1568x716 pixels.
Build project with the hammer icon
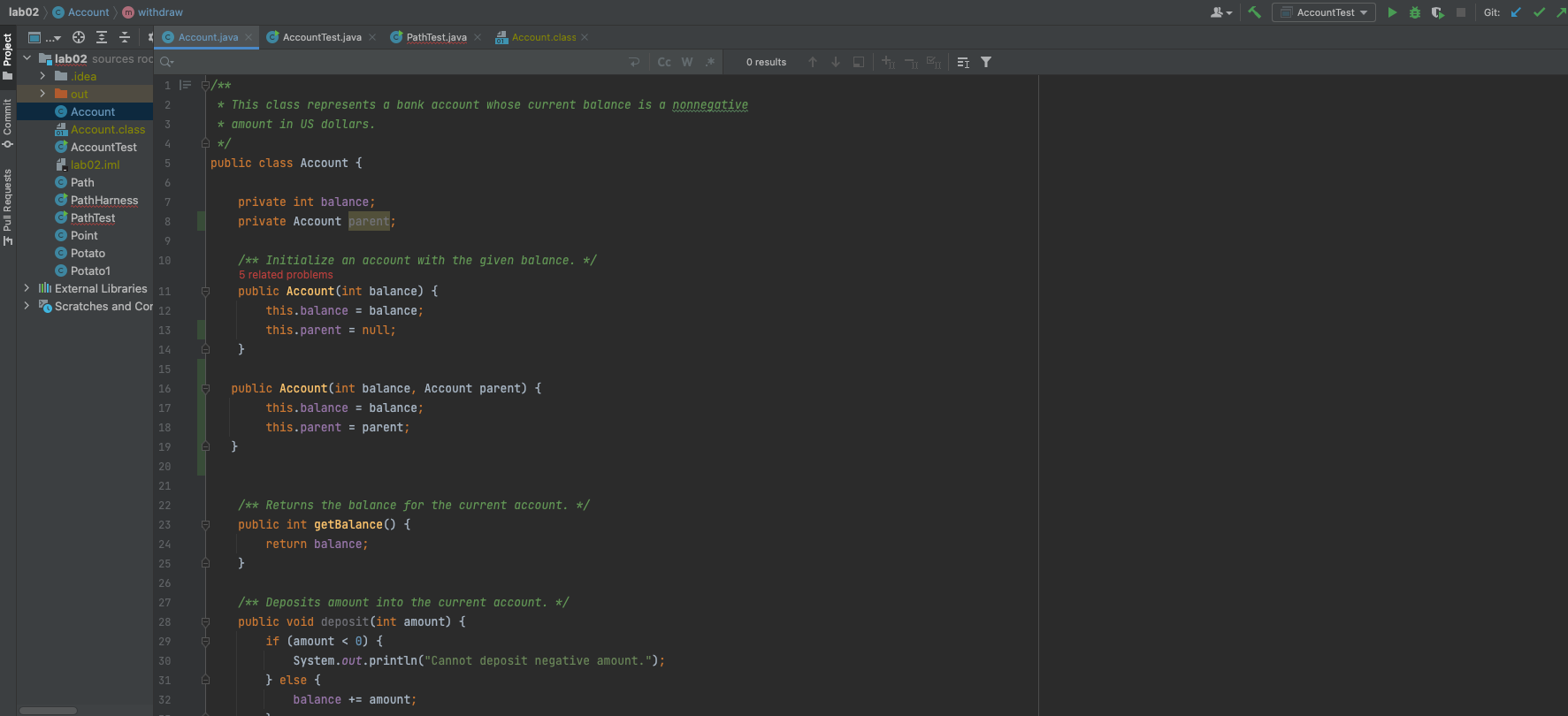click(x=1254, y=12)
